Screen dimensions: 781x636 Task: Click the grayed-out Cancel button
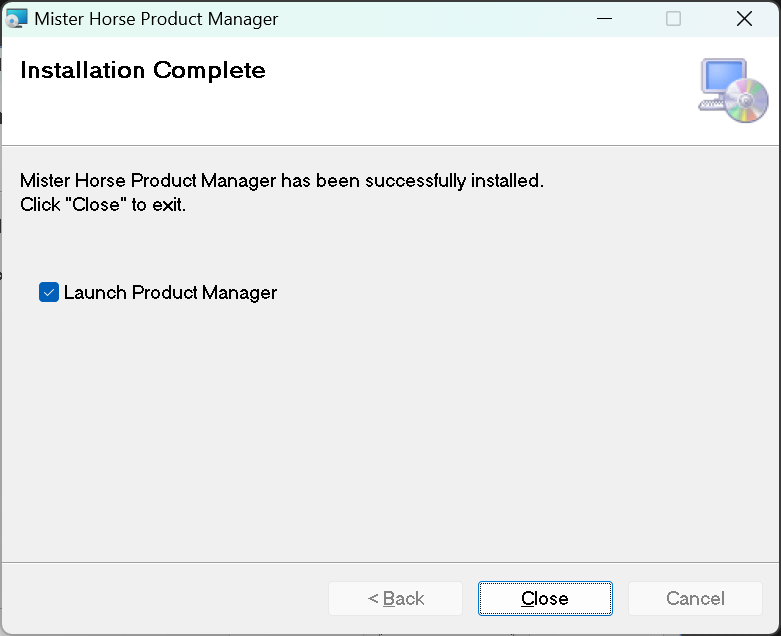click(695, 598)
